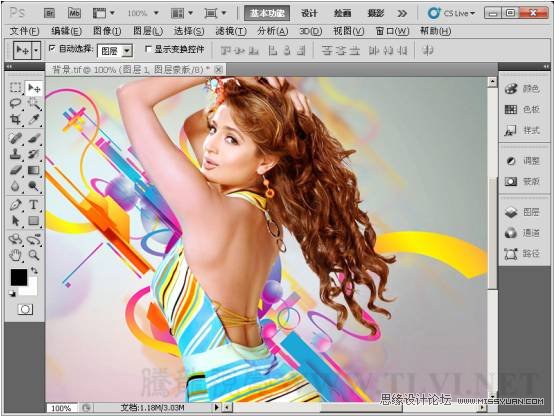Select the Brush tool

pyautogui.click(x=34, y=138)
